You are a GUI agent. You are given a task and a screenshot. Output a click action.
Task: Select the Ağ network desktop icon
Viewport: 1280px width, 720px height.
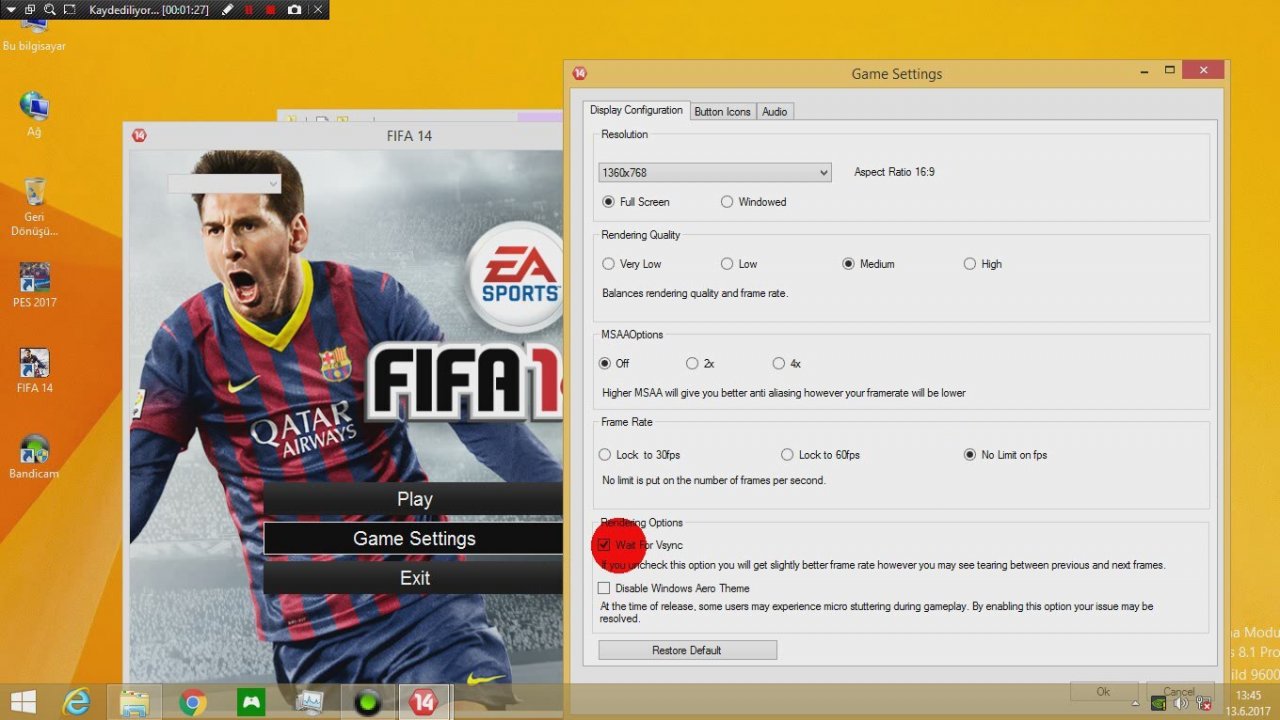[34, 114]
